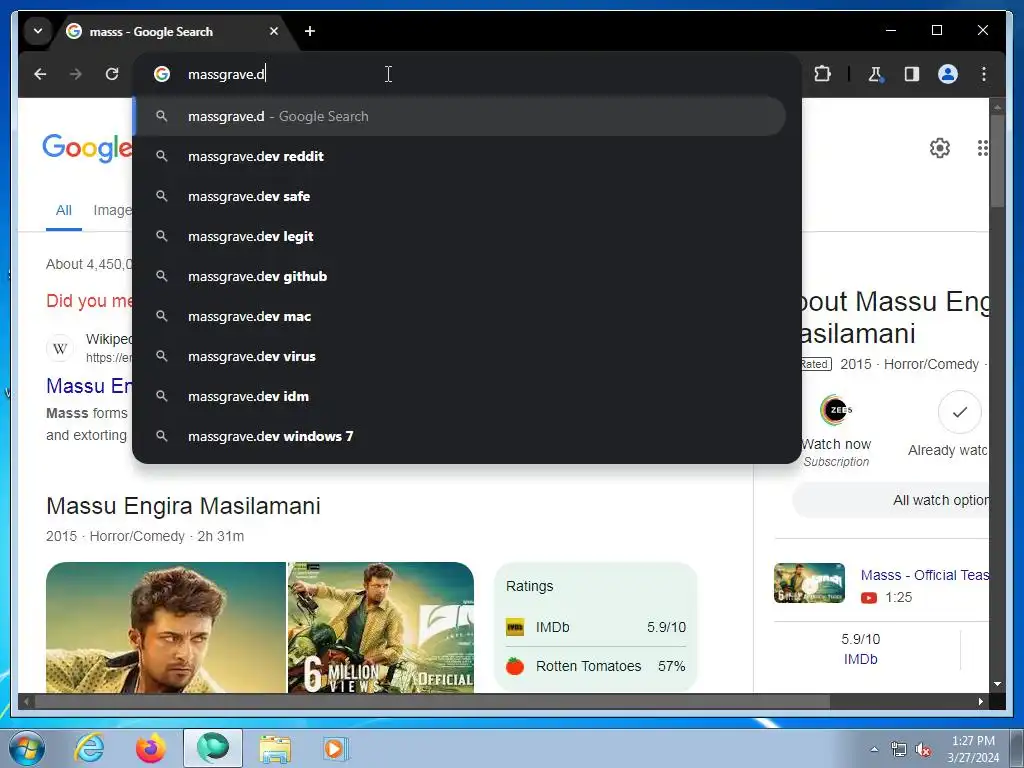1024x768 pixels.
Task: Launch Firefox from taskbar
Action: coord(151,748)
